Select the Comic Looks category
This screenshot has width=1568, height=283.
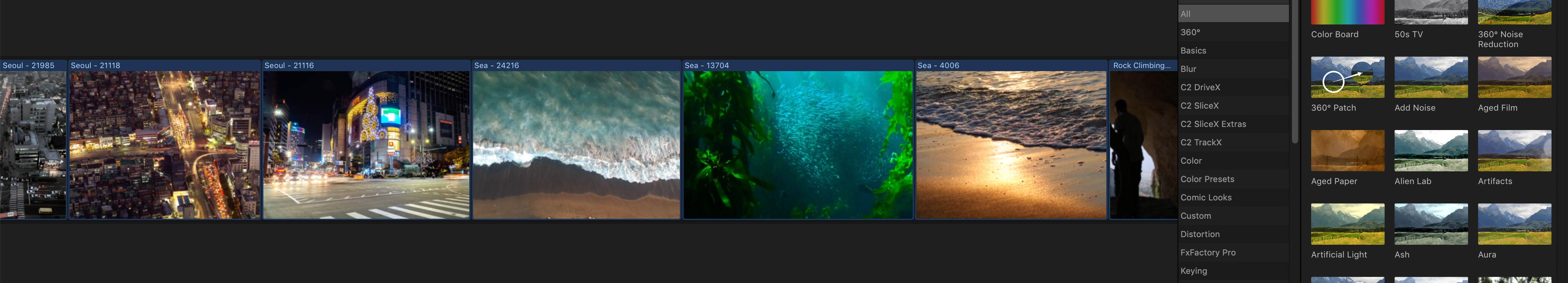(1233, 197)
